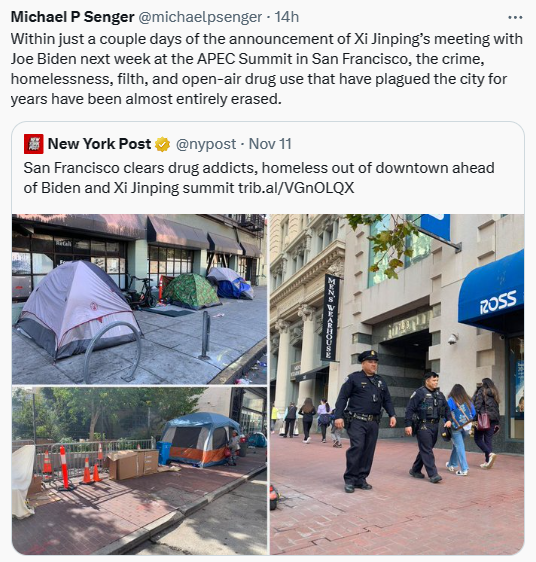536x562 pixels.
Task: Open the three-dot more options menu
Action: 515,17
